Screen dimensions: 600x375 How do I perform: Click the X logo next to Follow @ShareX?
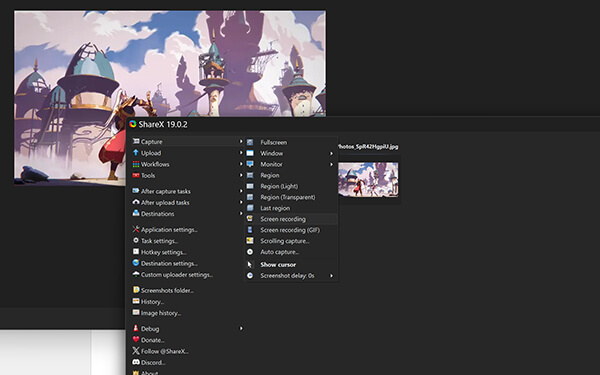click(136, 351)
